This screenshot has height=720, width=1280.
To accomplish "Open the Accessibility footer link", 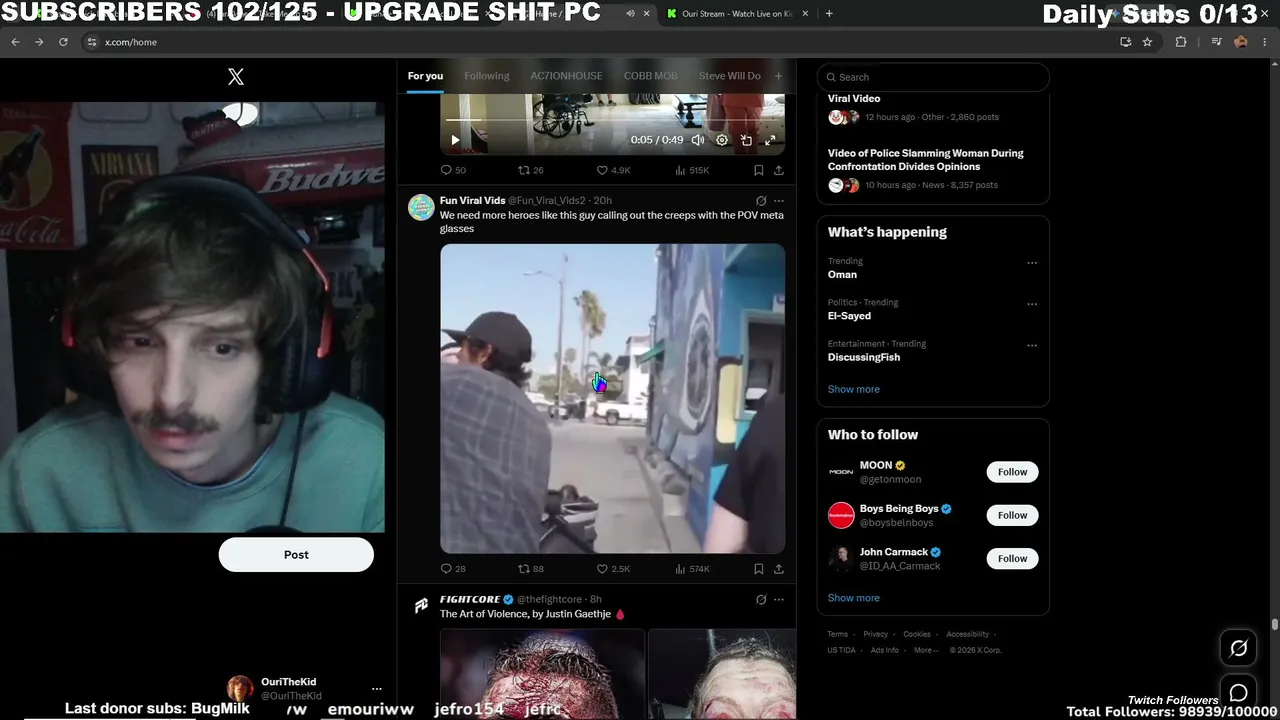I will coord(968,634).
